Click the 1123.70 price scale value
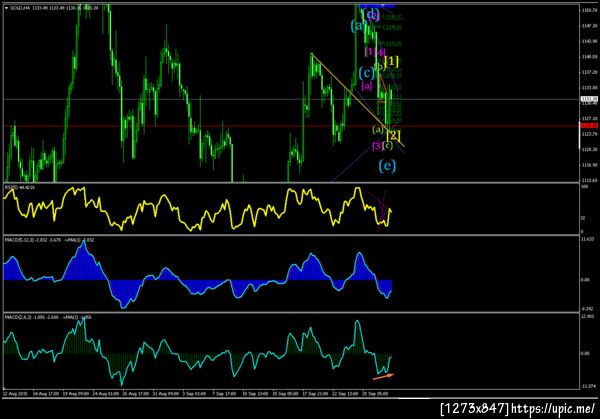Image resolution: width=600 pixels, height=419 pixels. click(x=589, y=134)
